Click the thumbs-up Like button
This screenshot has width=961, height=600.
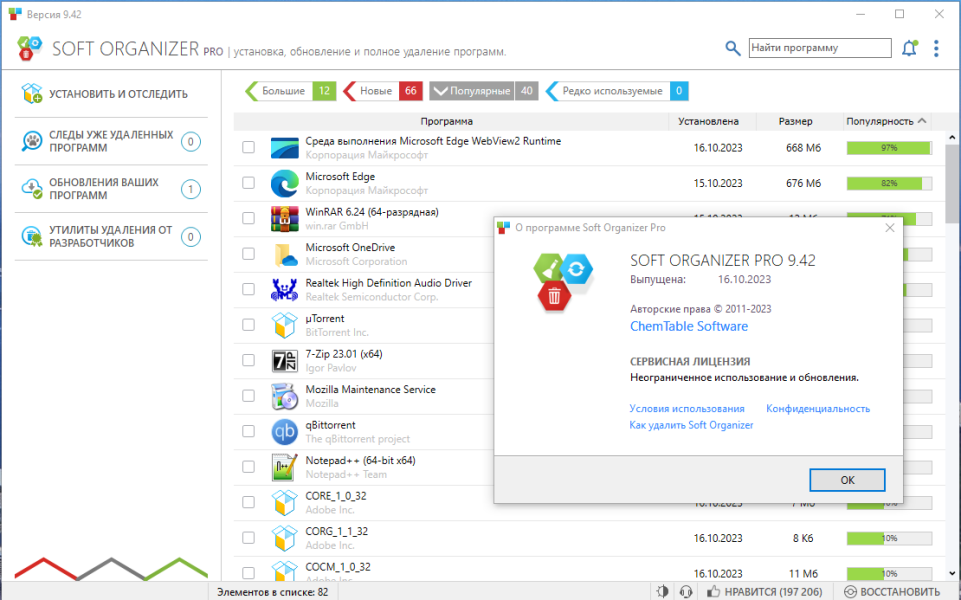764,591
